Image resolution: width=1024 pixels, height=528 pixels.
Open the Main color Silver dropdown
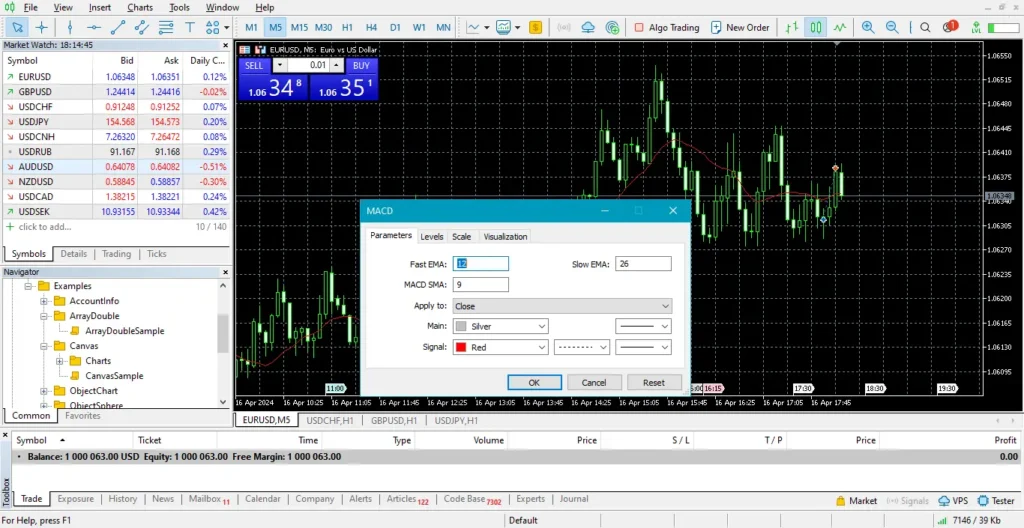(x=500, y=326)
